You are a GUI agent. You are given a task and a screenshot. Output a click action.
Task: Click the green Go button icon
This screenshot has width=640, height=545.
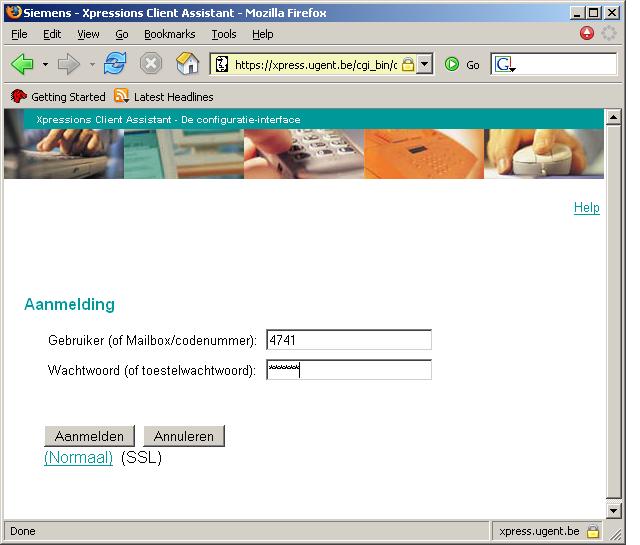[x=452, y=65]
